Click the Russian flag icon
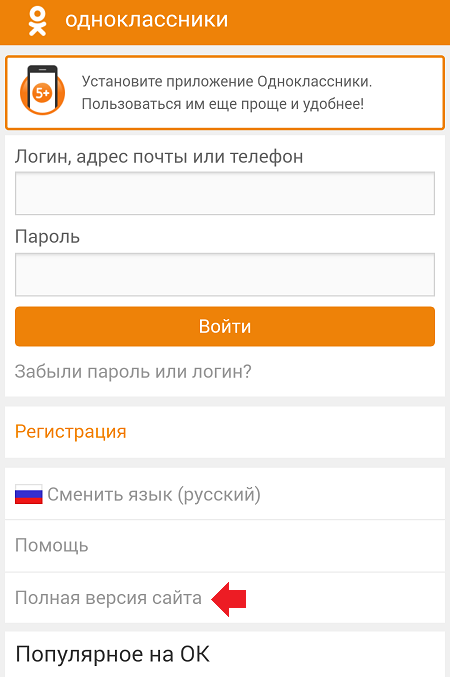Screen dimensions: 450x677 [29, 494]
